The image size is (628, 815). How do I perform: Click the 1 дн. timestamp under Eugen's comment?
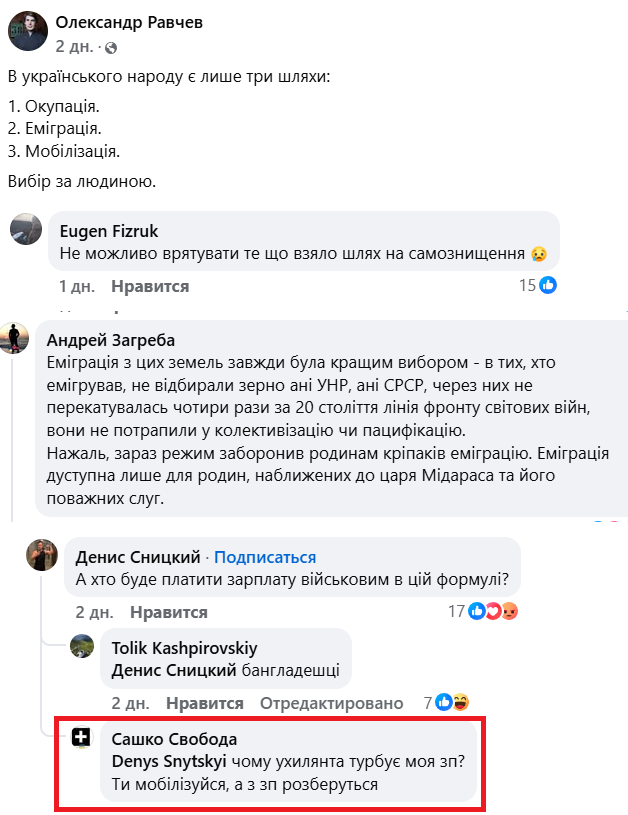[77, 286]
